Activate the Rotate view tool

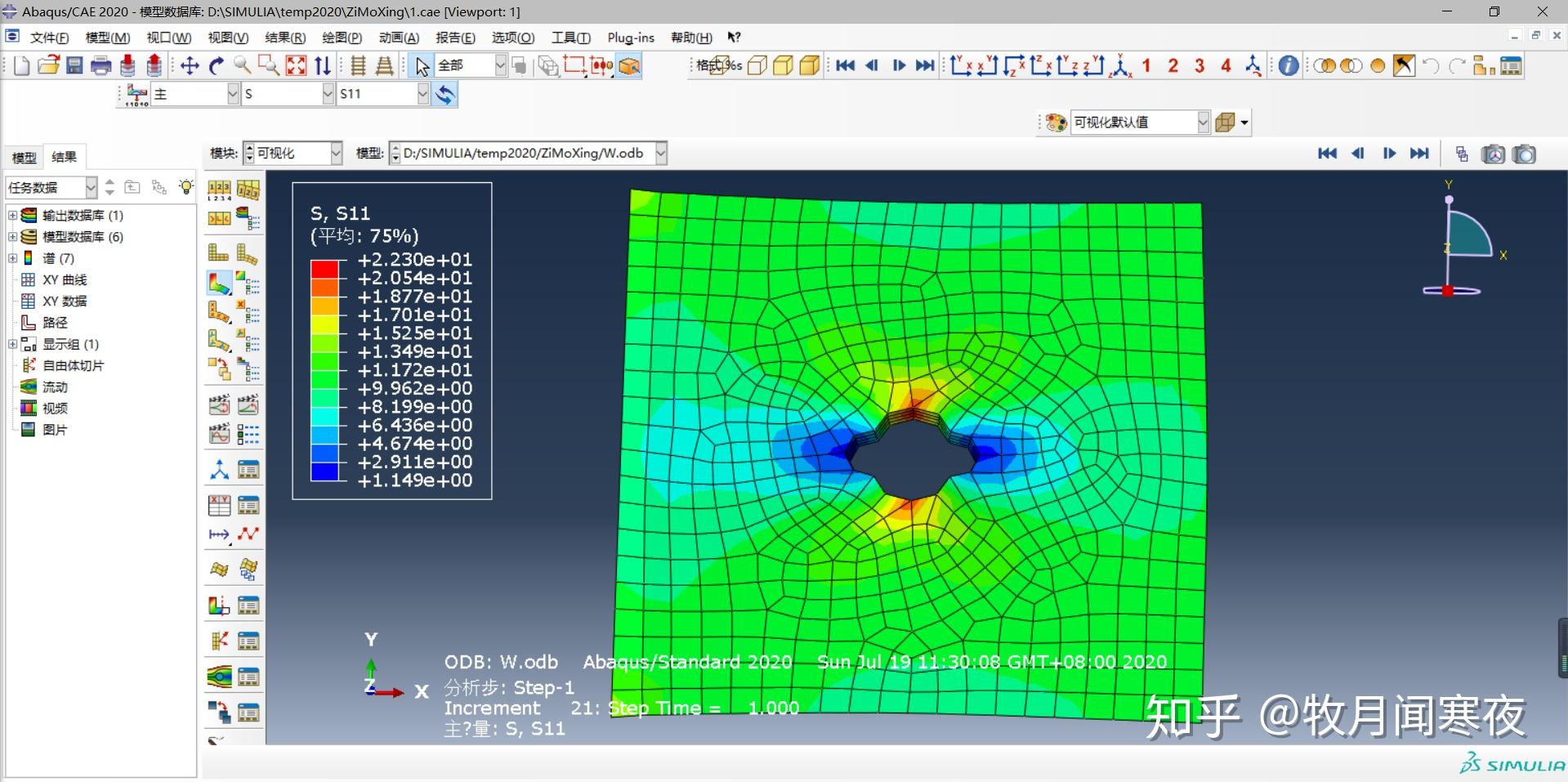[x=216, y=65]
